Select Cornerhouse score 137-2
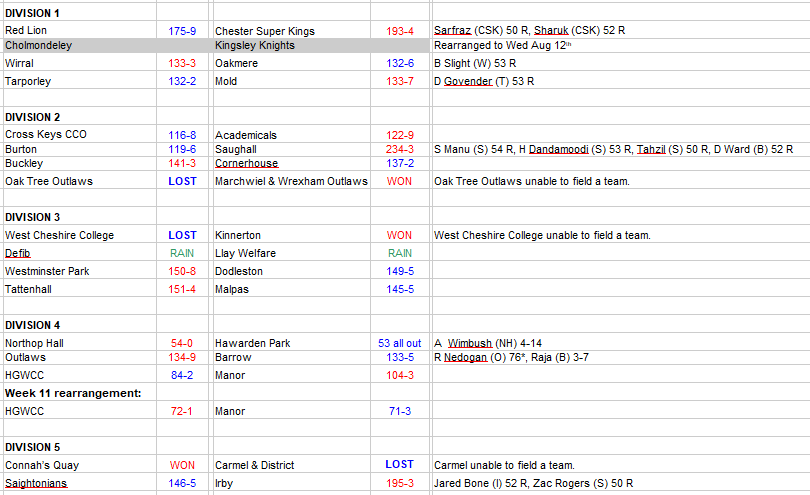The width and height of the screenshot is (810, 495). [x=400, y=163]
